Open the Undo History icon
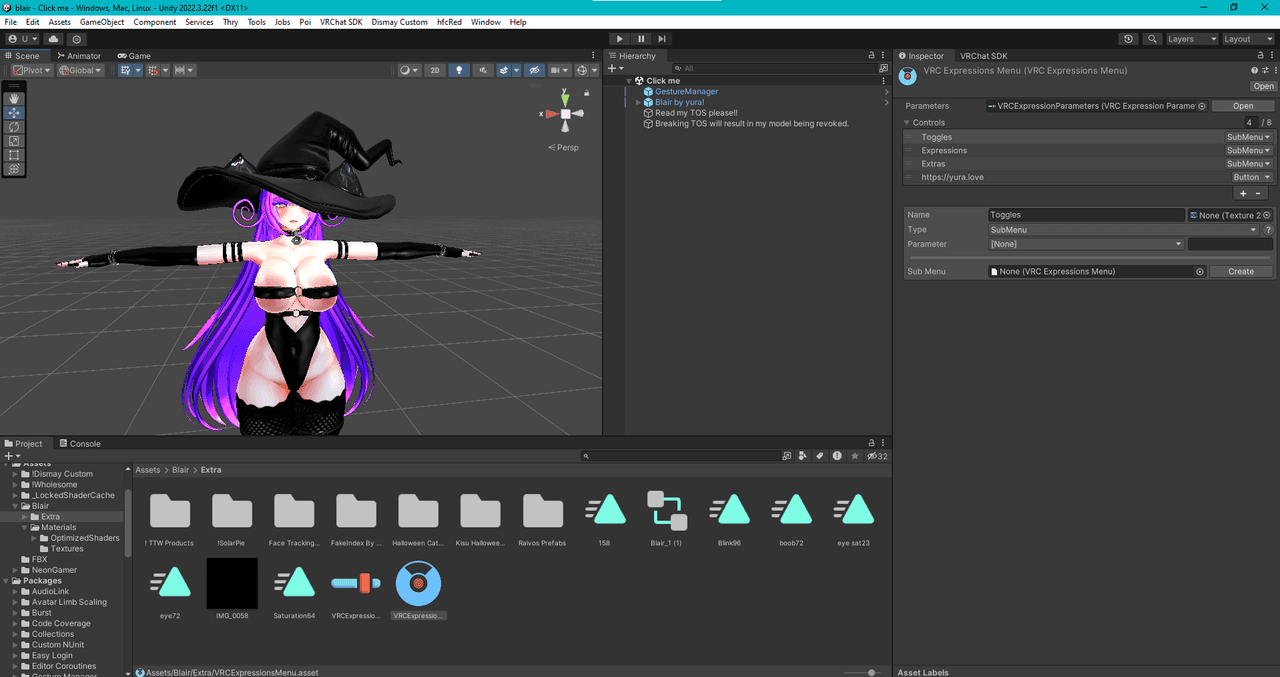The height and width of the screenshot is (677, 1280). coord(1129,39)
